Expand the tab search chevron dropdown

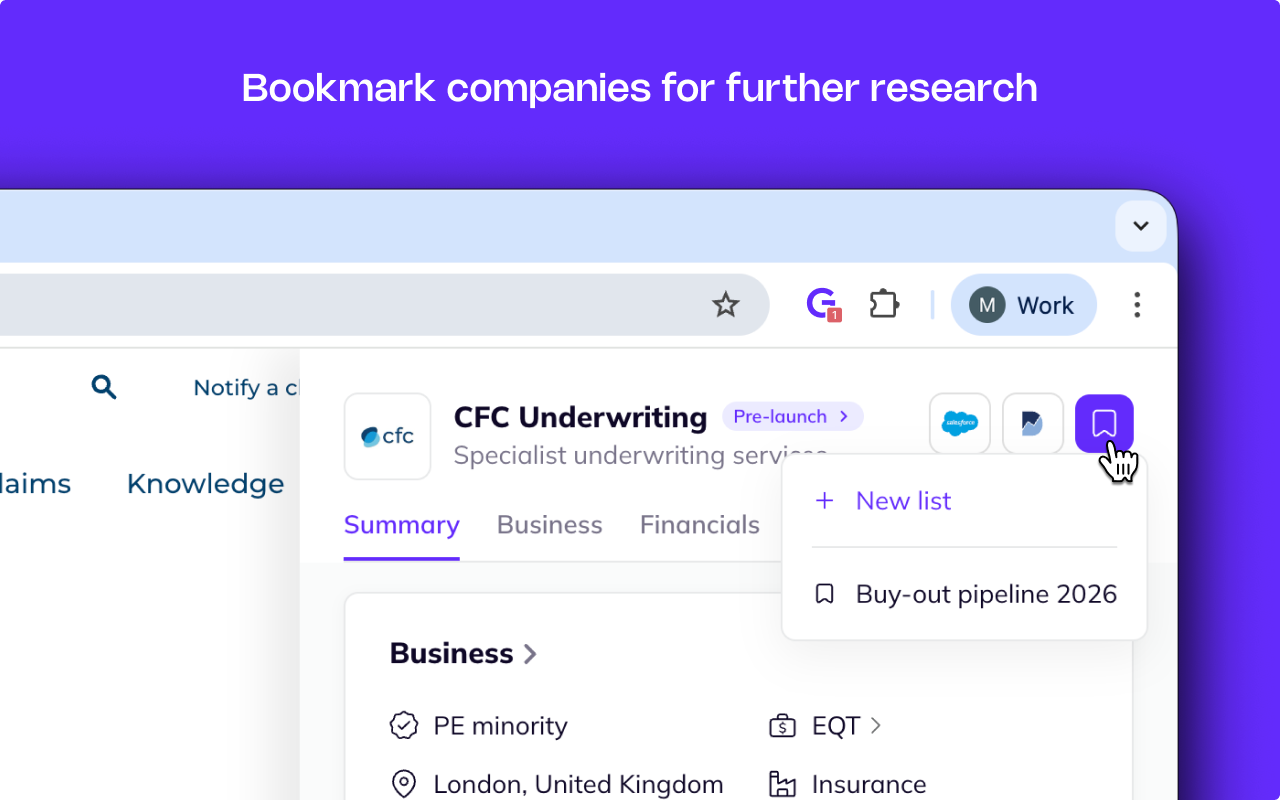pos(1141,226)
